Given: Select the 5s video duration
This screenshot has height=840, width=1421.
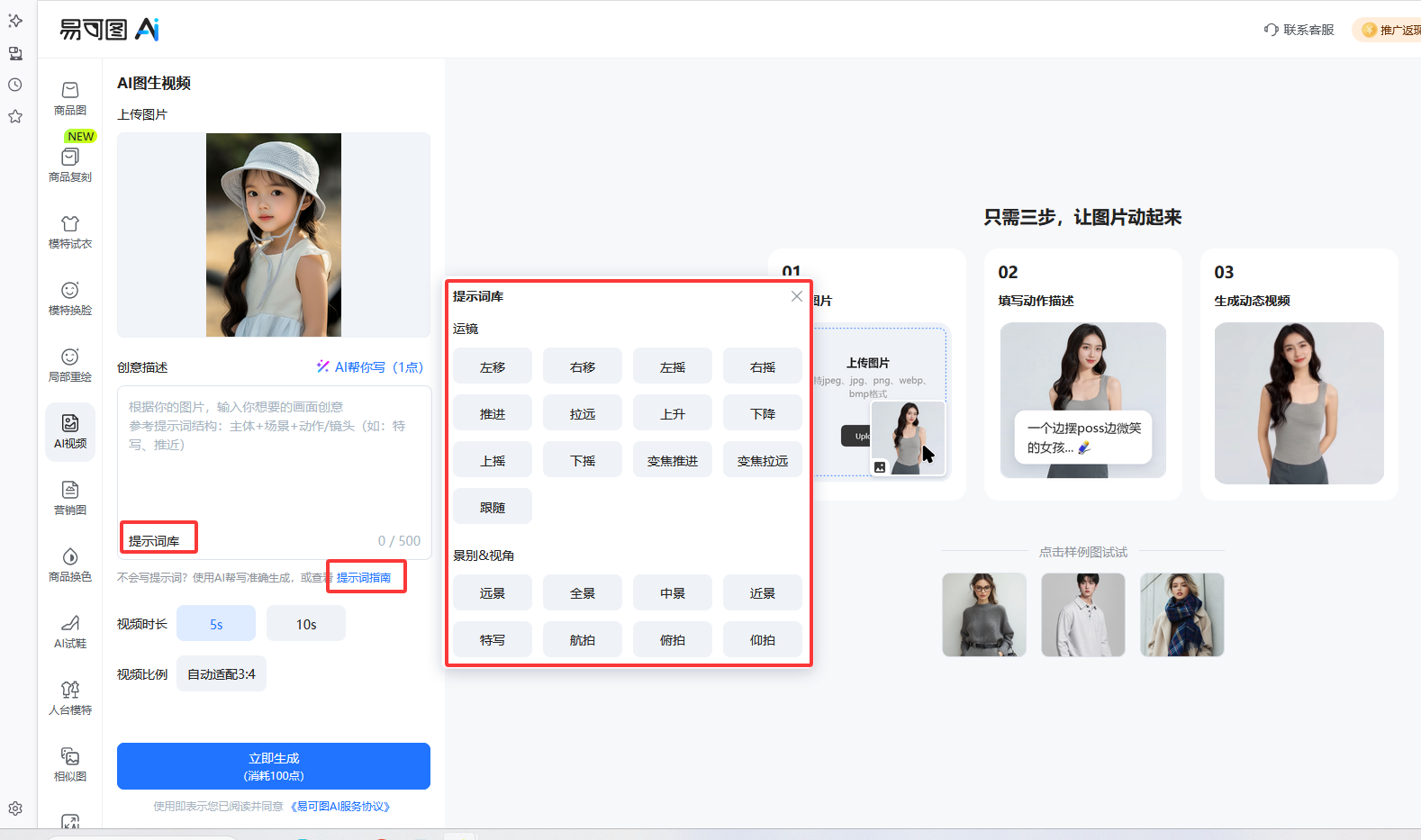Looking at the screenshot, I should (x=216, y=624).
